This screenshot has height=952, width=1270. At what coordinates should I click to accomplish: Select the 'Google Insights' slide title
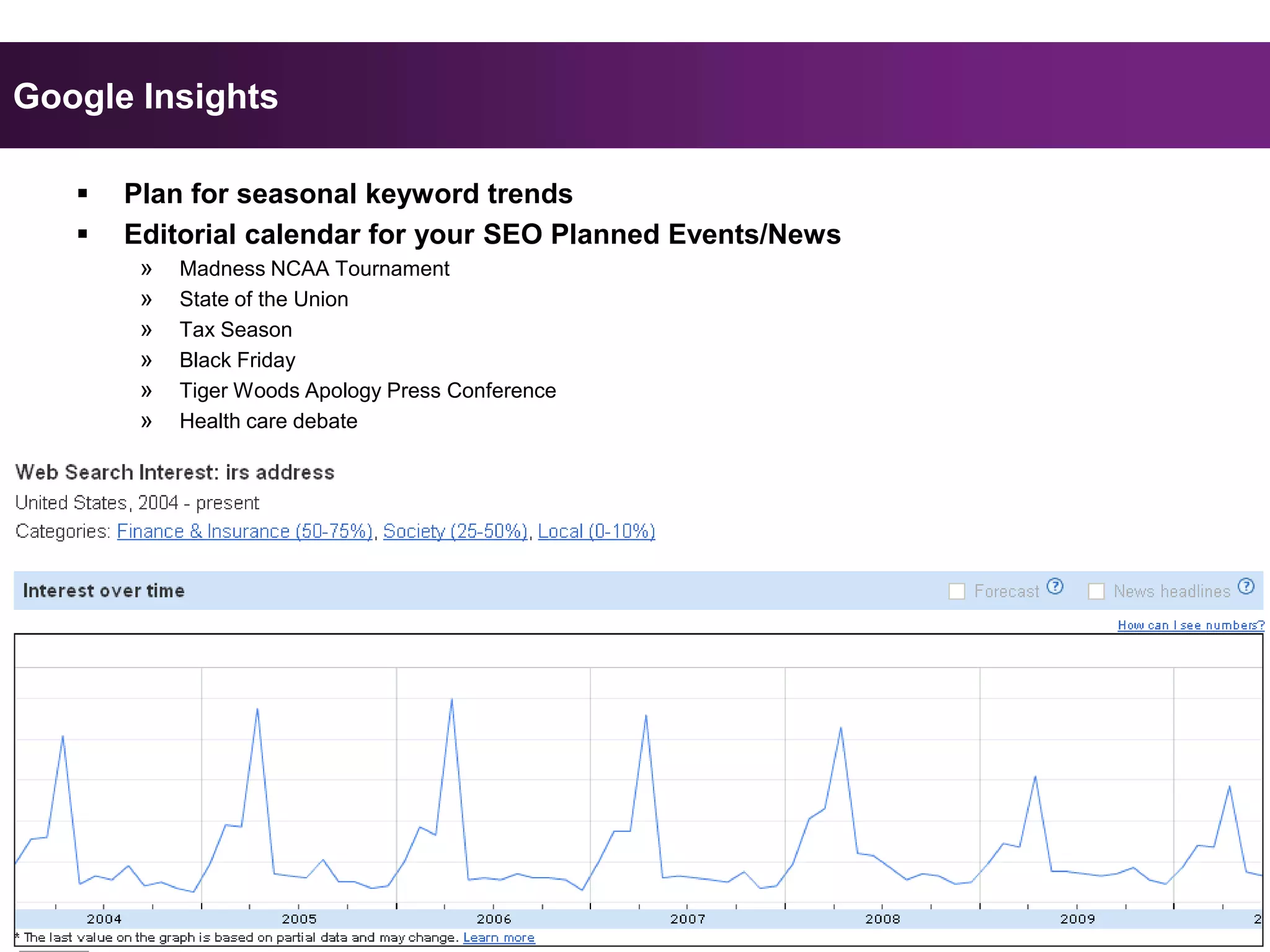[x=146, y=97]
